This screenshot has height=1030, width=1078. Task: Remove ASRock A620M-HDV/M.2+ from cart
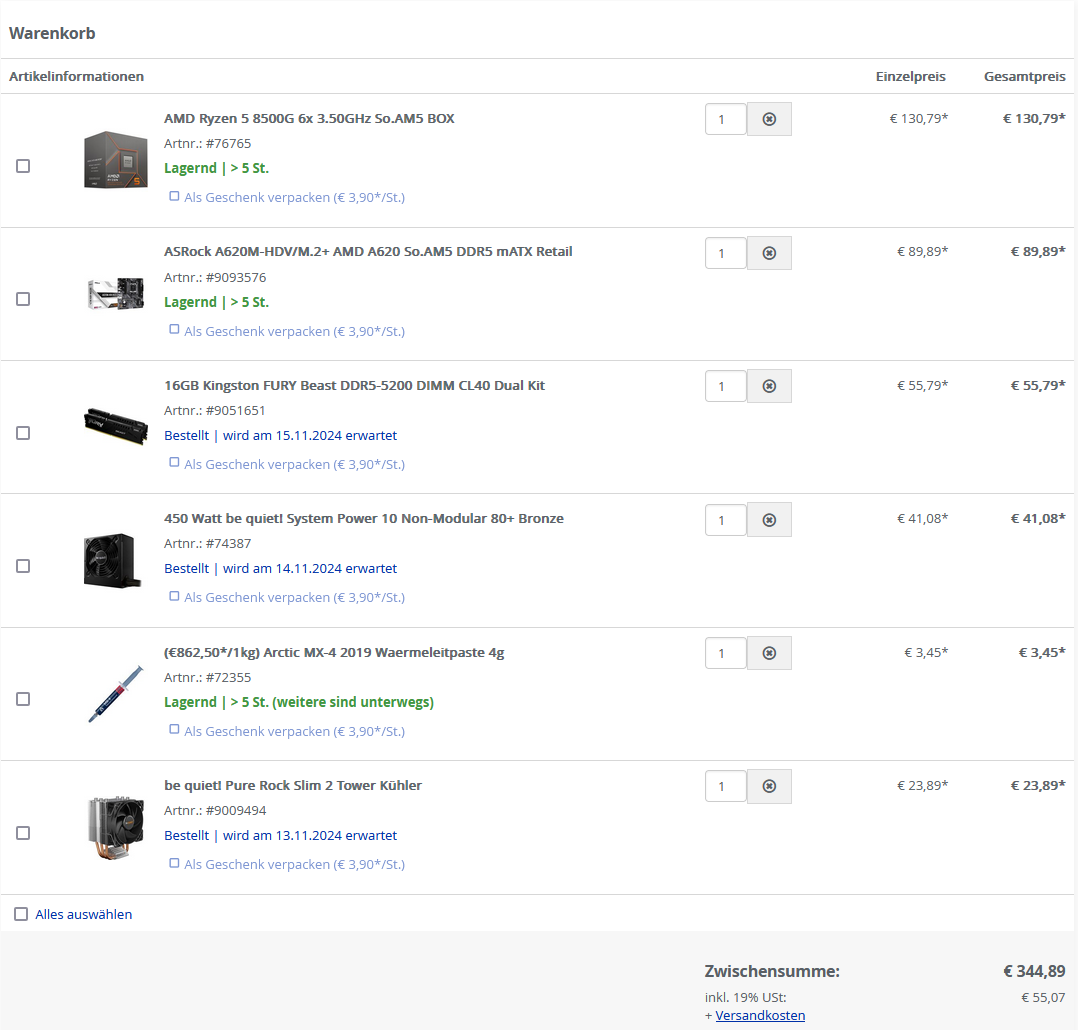click(x=769, y=253)
